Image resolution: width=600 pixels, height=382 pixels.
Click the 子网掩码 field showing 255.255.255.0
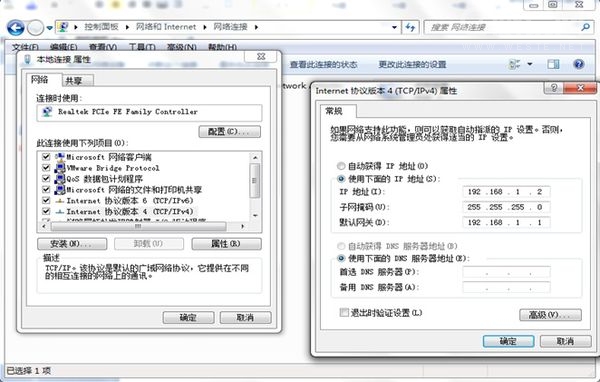(x=507, y=207)
